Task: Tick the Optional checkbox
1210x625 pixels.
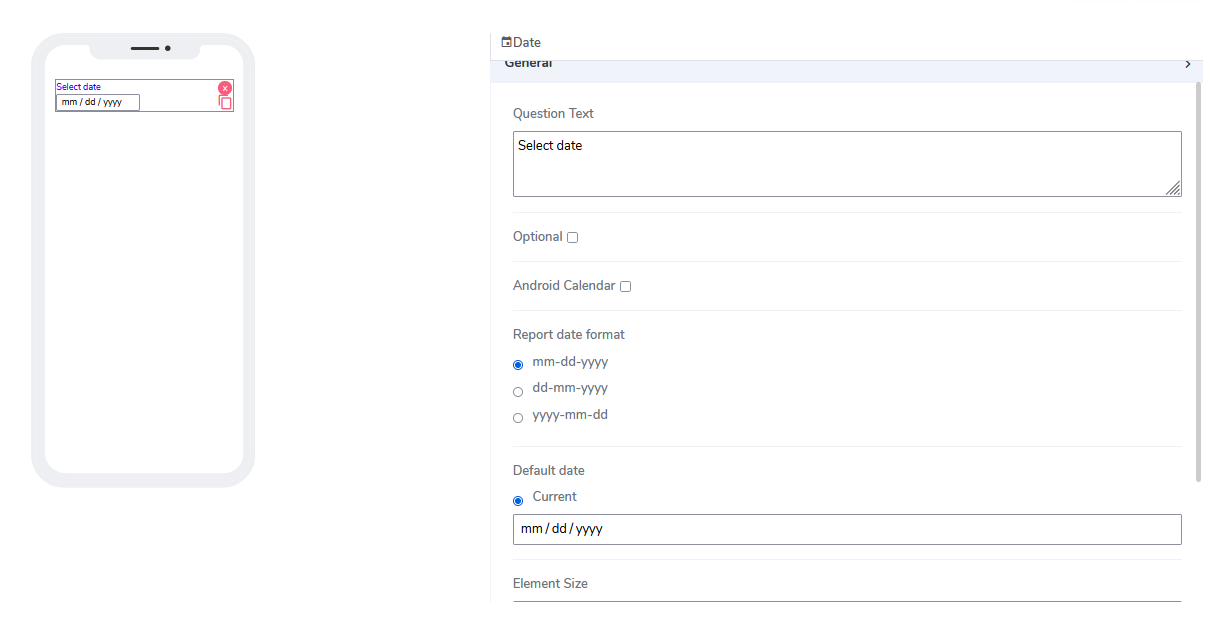Action: 572,238
